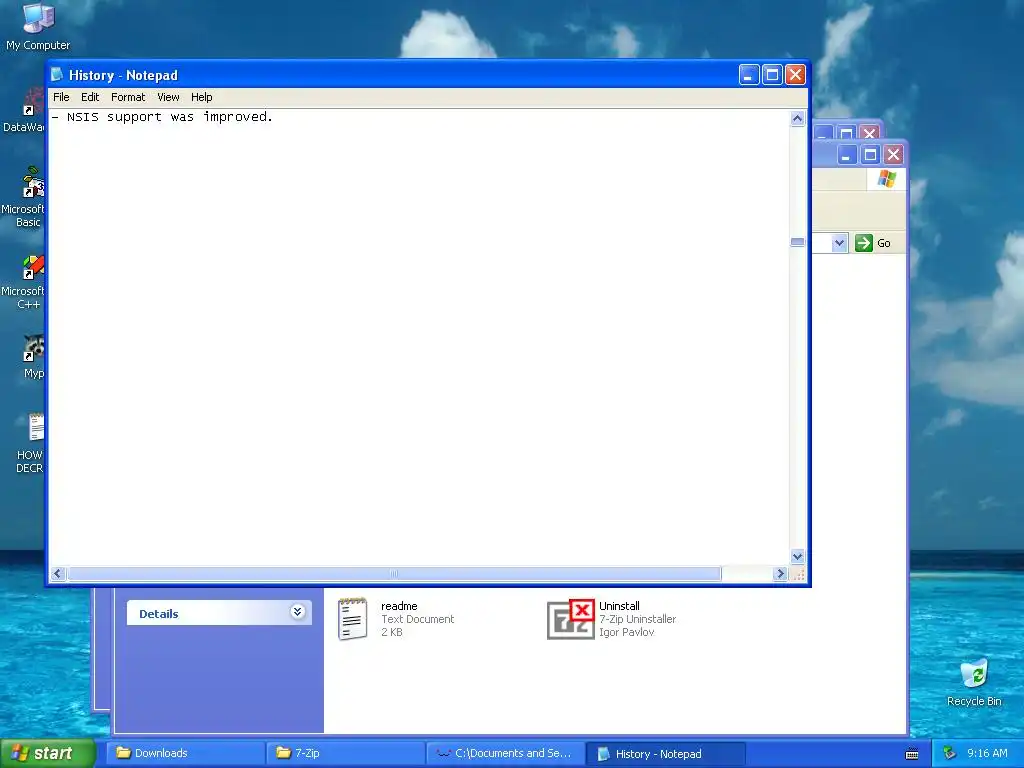The height and width of the screenshot is (768, 1024).
Task: Maximize the History - Notepad window
Action: [x=772, y=75]
